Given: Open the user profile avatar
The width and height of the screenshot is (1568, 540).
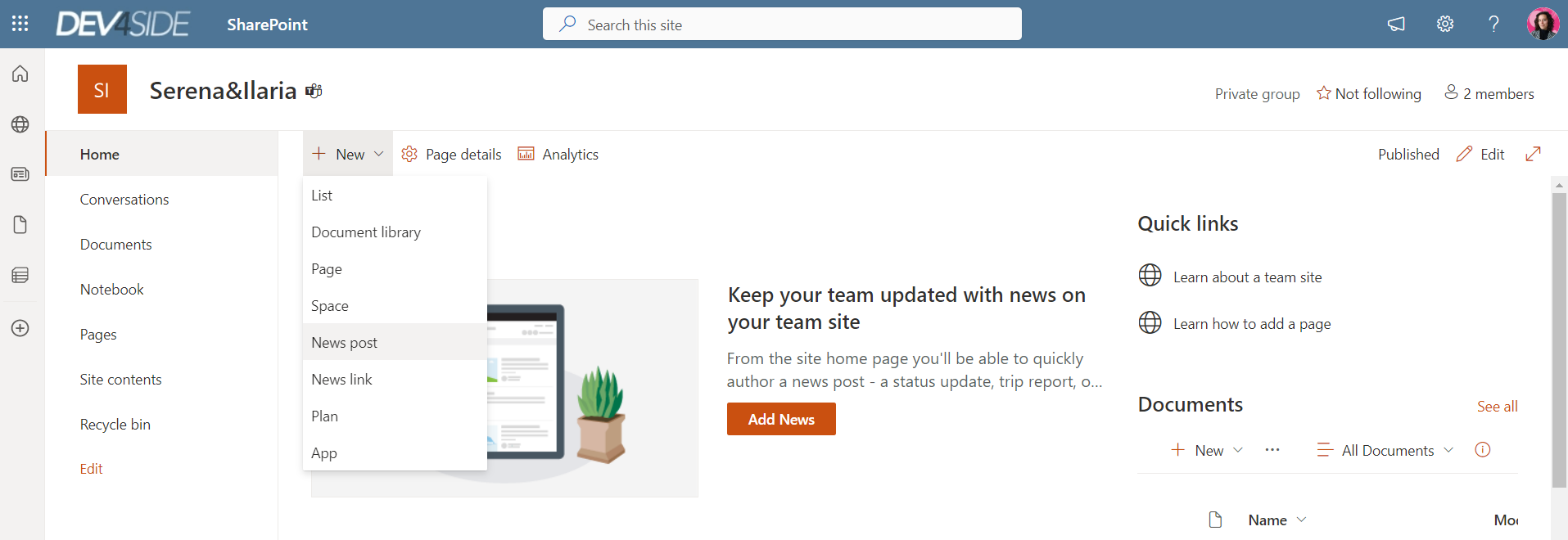Looking at the screenshot, I should [1543, 24].
